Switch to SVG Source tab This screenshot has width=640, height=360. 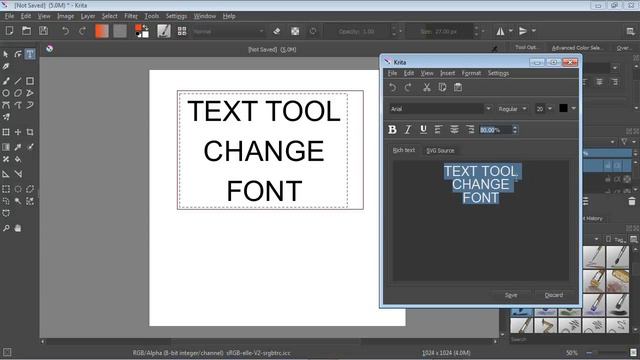pos(440,151)
